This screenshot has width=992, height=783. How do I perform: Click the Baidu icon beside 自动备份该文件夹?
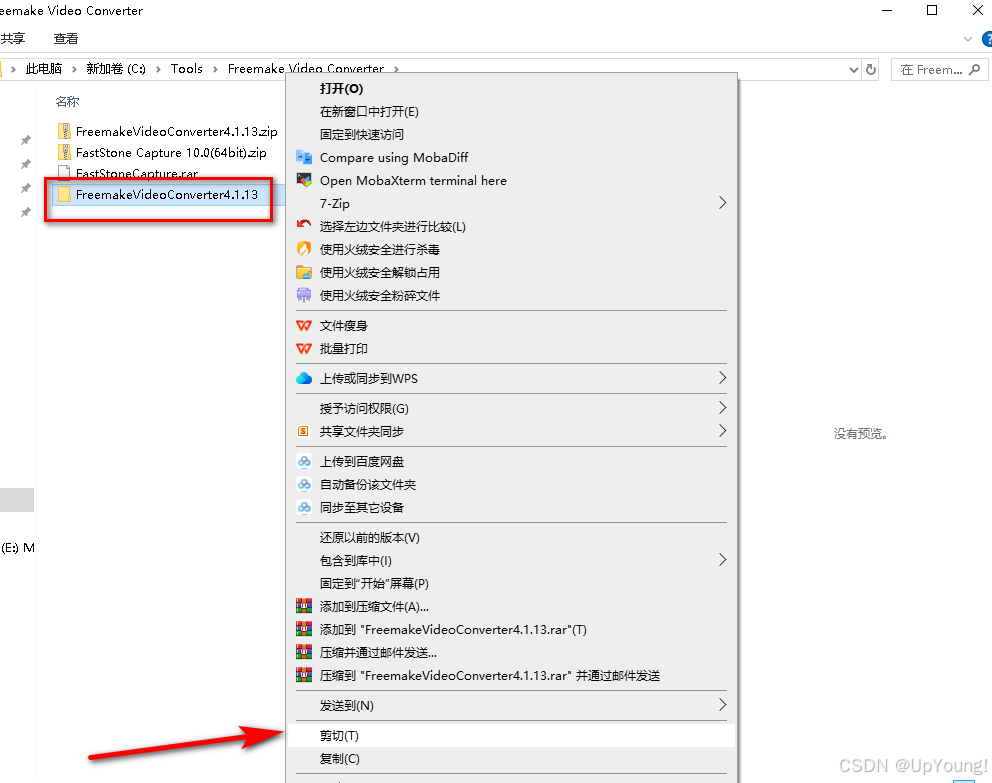coord(304,484)
